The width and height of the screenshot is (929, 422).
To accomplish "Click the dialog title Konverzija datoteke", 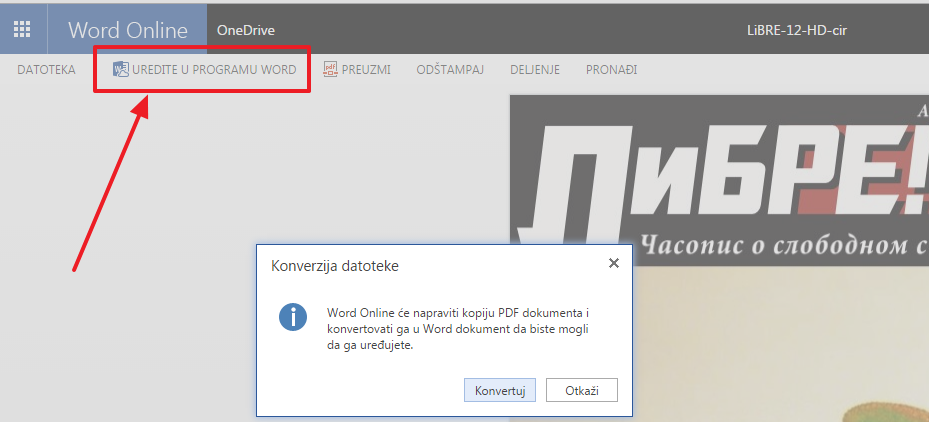I will click(x=335, y=266).
